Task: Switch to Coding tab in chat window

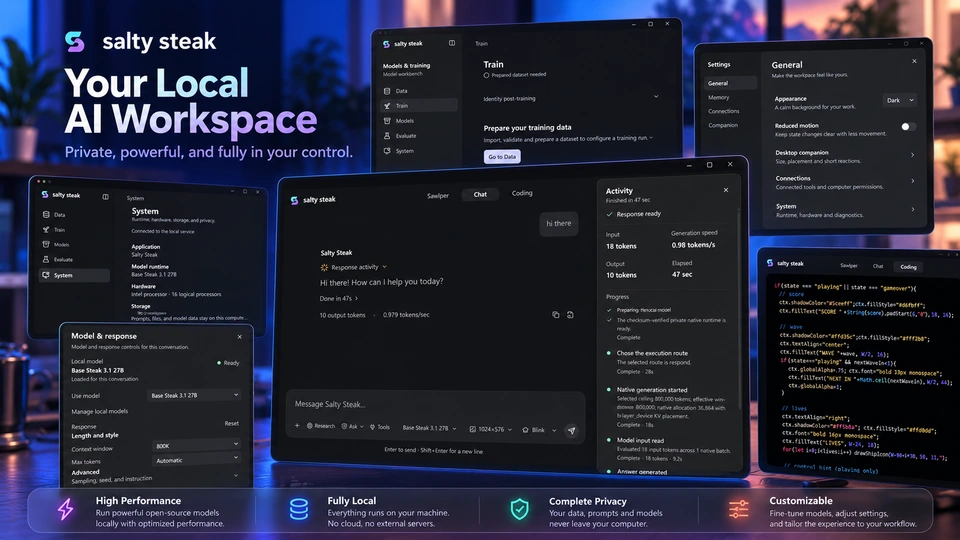Action: pyautogui.click(x=522, y=193)
